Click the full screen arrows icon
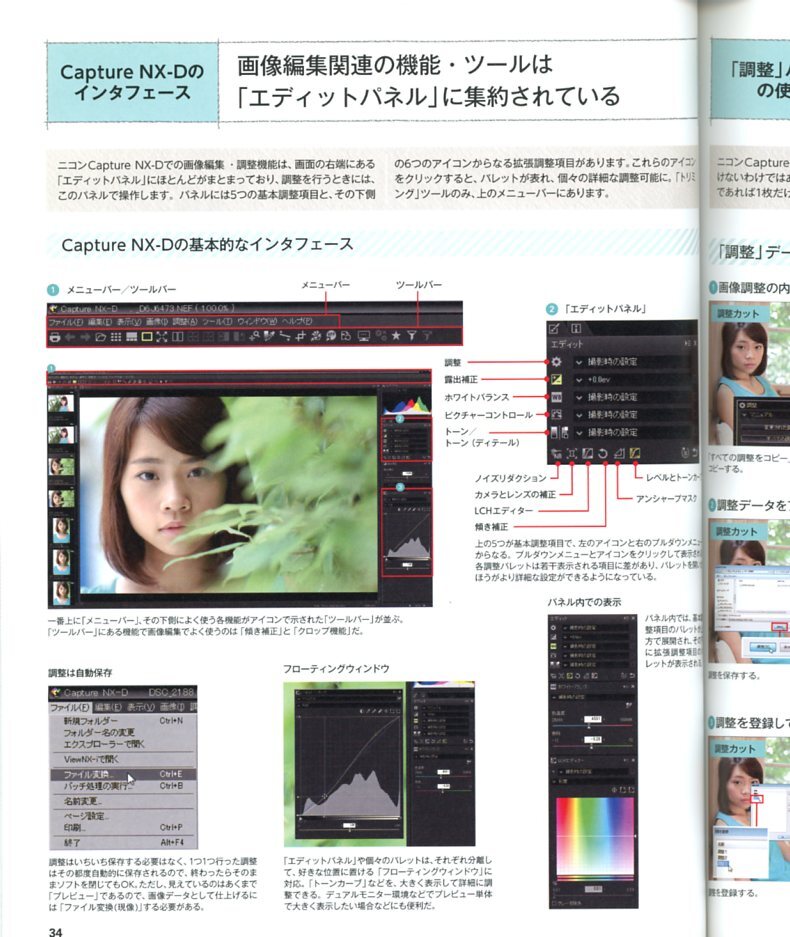Screen dimensions: 790x937 click(x=161, y=337)
